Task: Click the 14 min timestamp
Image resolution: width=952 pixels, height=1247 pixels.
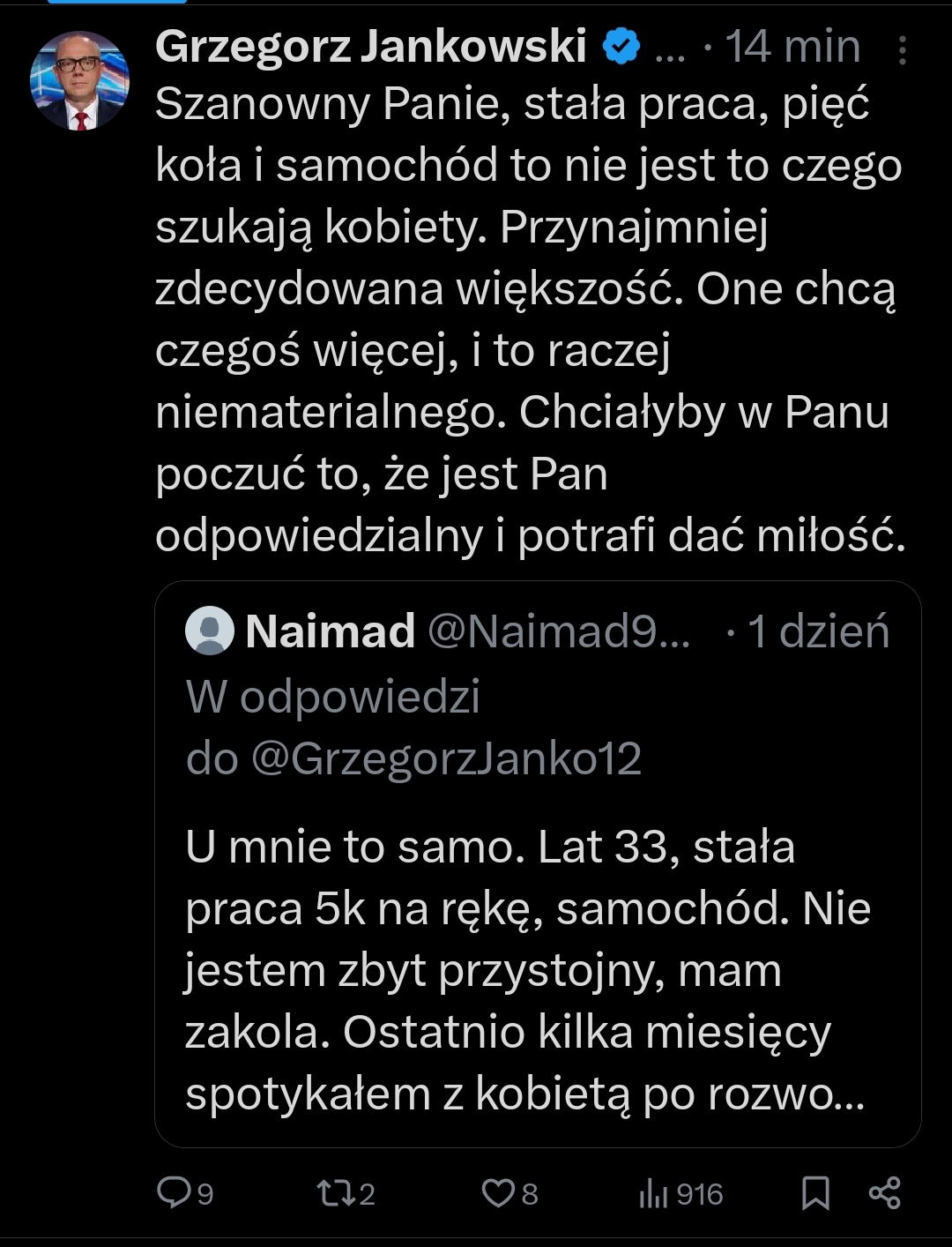Action: tap(792, 47)
